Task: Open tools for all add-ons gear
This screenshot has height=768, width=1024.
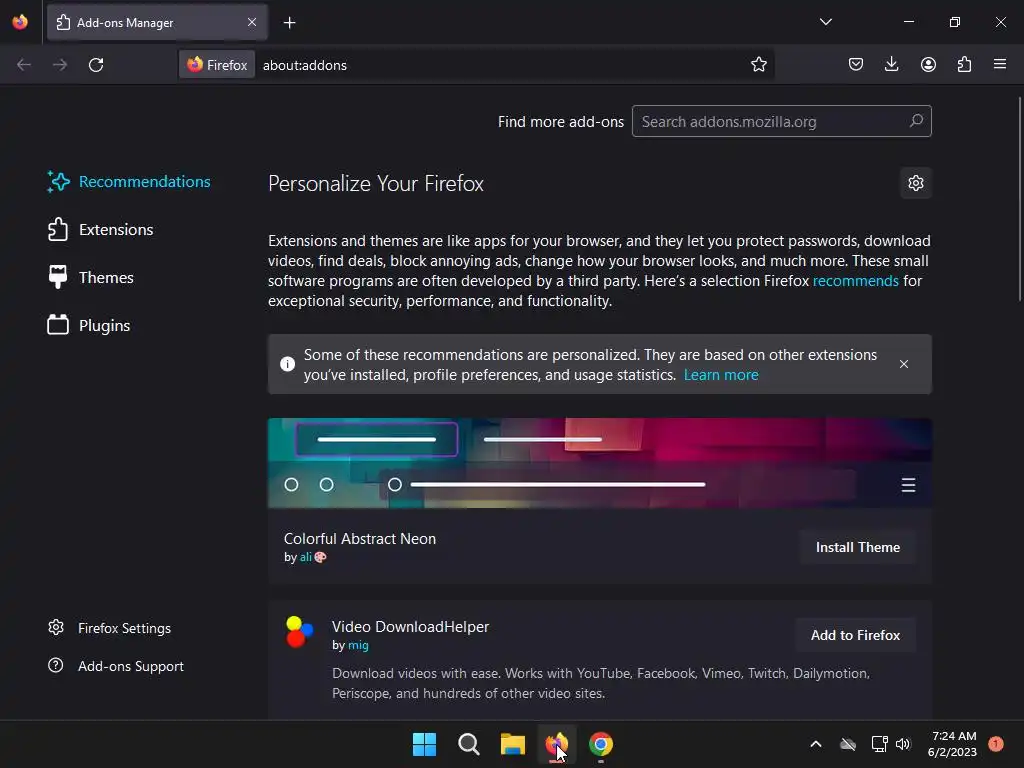Action: tap(916, 183)
